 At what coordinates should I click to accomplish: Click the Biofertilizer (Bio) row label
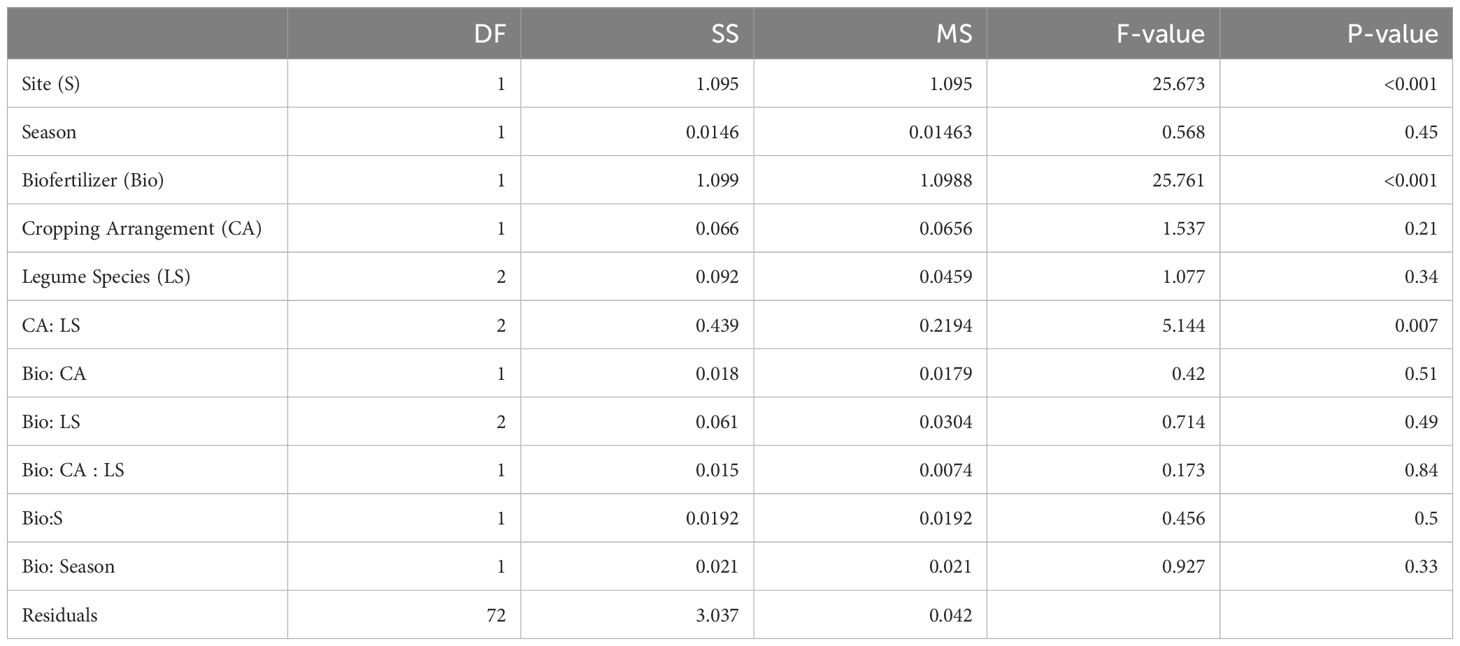tap(93, 180)
